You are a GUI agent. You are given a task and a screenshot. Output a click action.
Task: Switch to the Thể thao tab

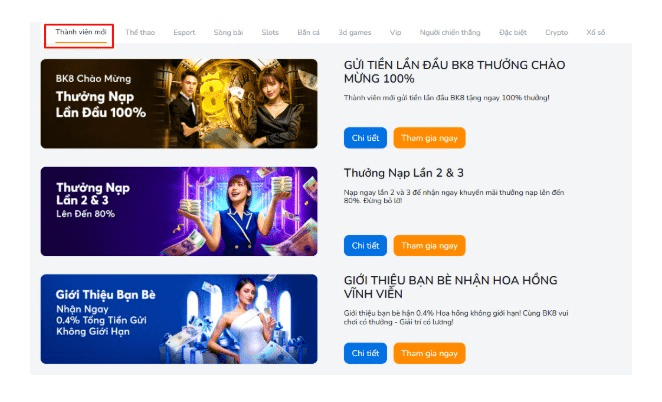click(140, 33)
